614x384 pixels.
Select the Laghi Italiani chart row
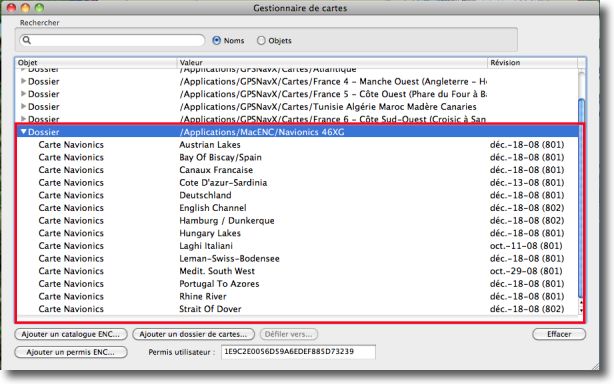(298, 246)
